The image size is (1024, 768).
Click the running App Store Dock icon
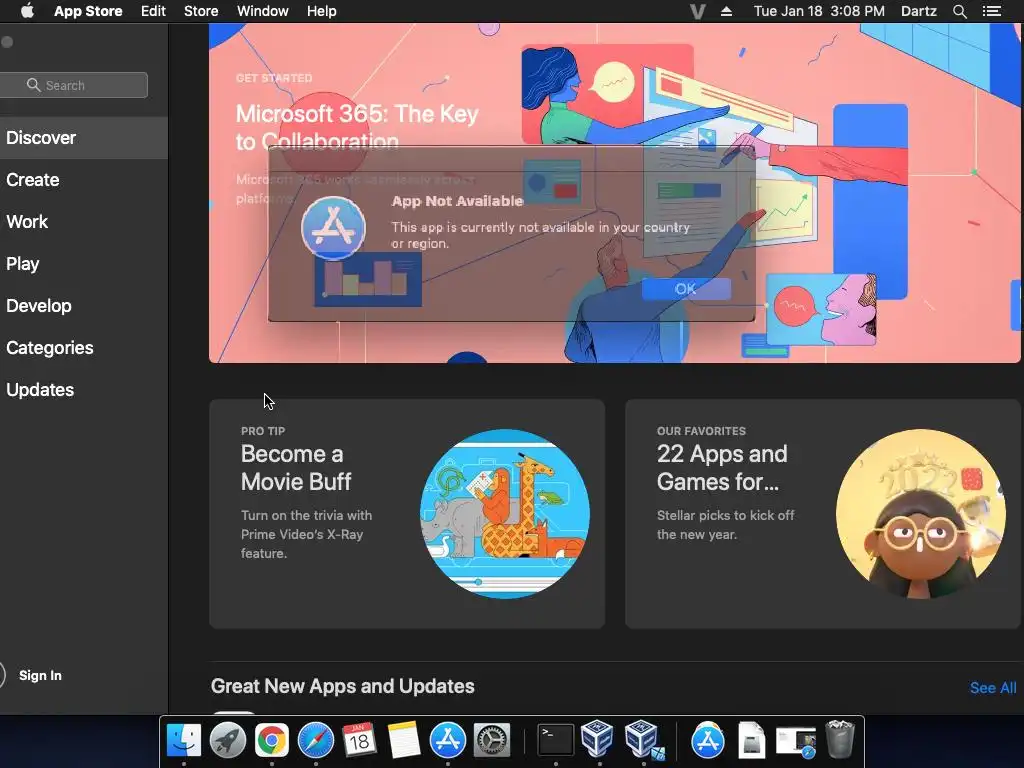click(447, 740)
